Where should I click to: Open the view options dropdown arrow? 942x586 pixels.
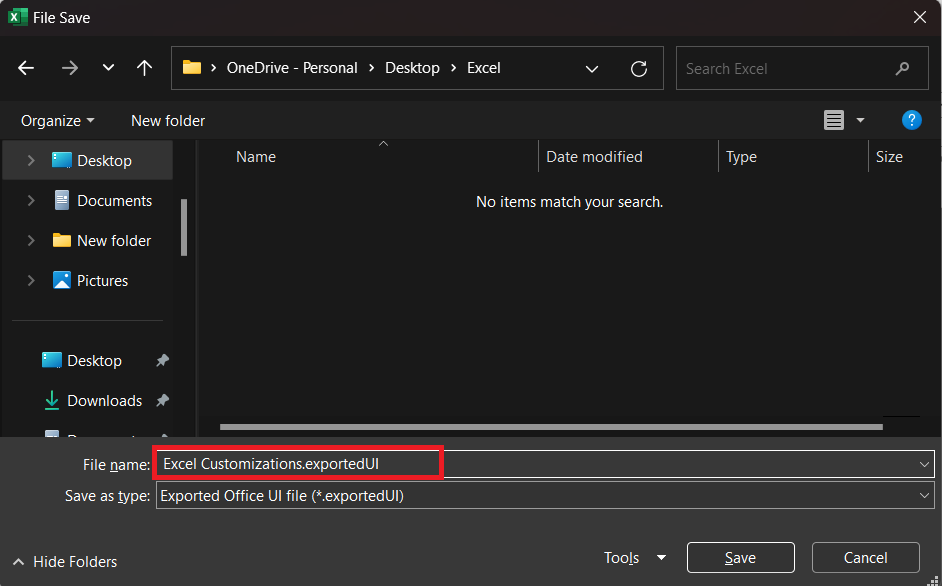tap(860, 120)
